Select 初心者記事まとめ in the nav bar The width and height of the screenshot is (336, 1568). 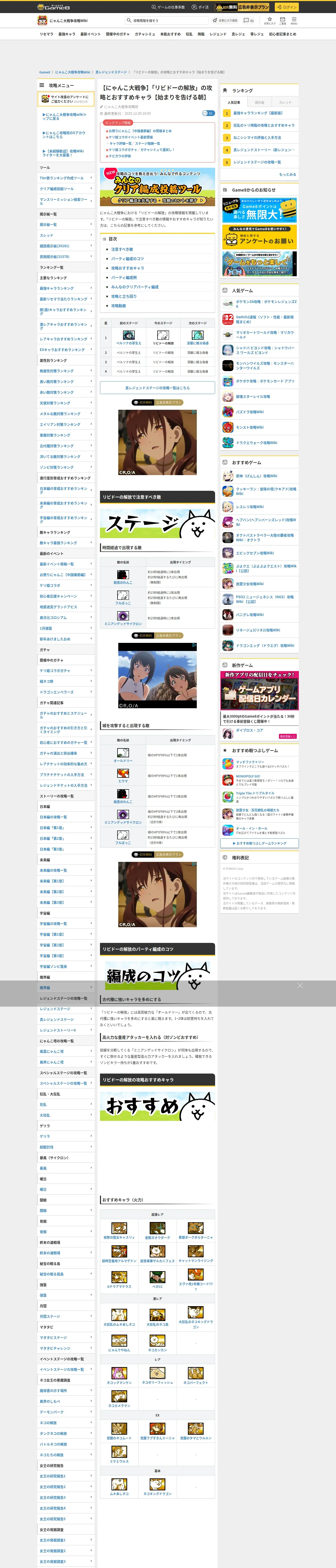[282, 34]
